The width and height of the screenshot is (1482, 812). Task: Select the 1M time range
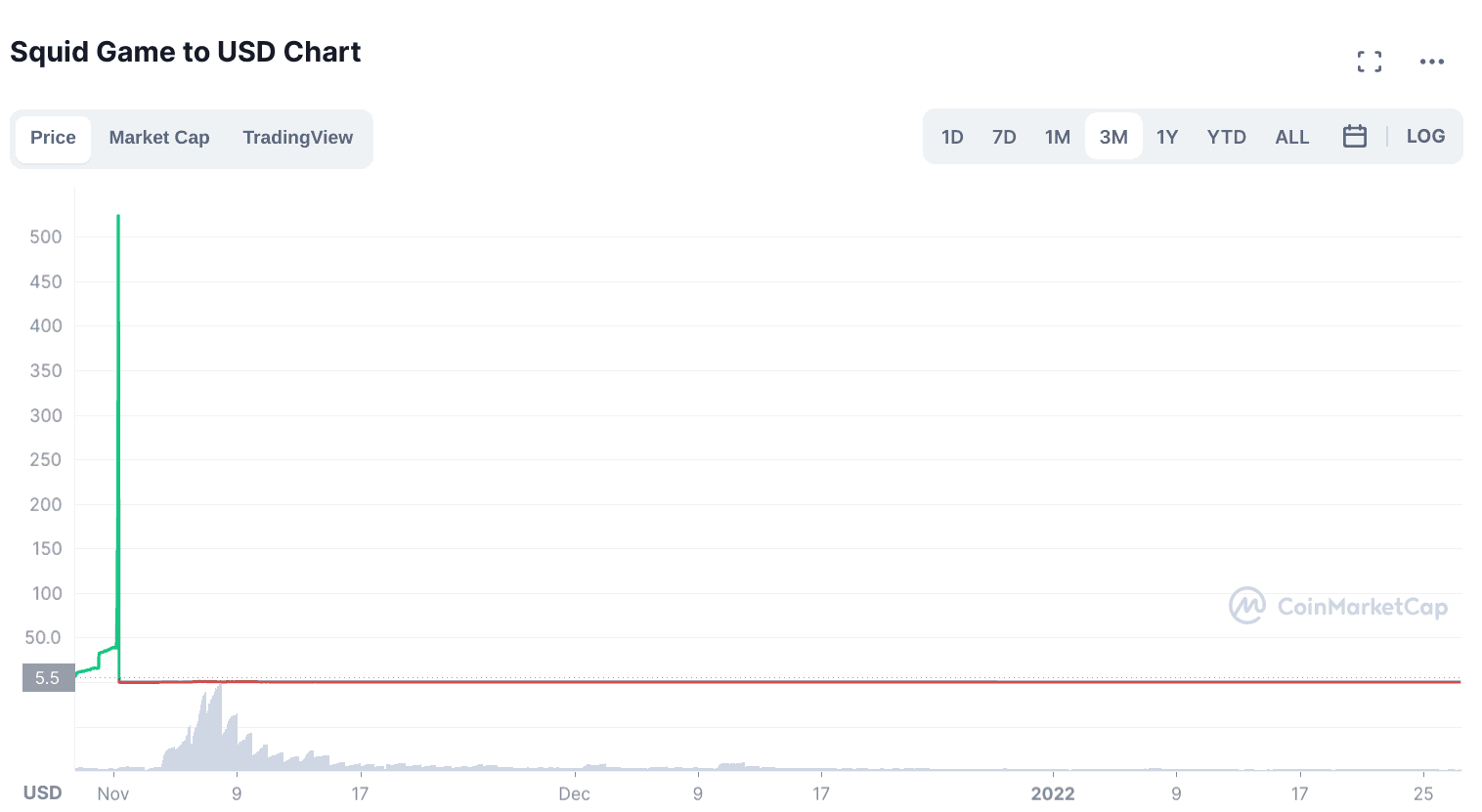click(x=1058, y=137)
